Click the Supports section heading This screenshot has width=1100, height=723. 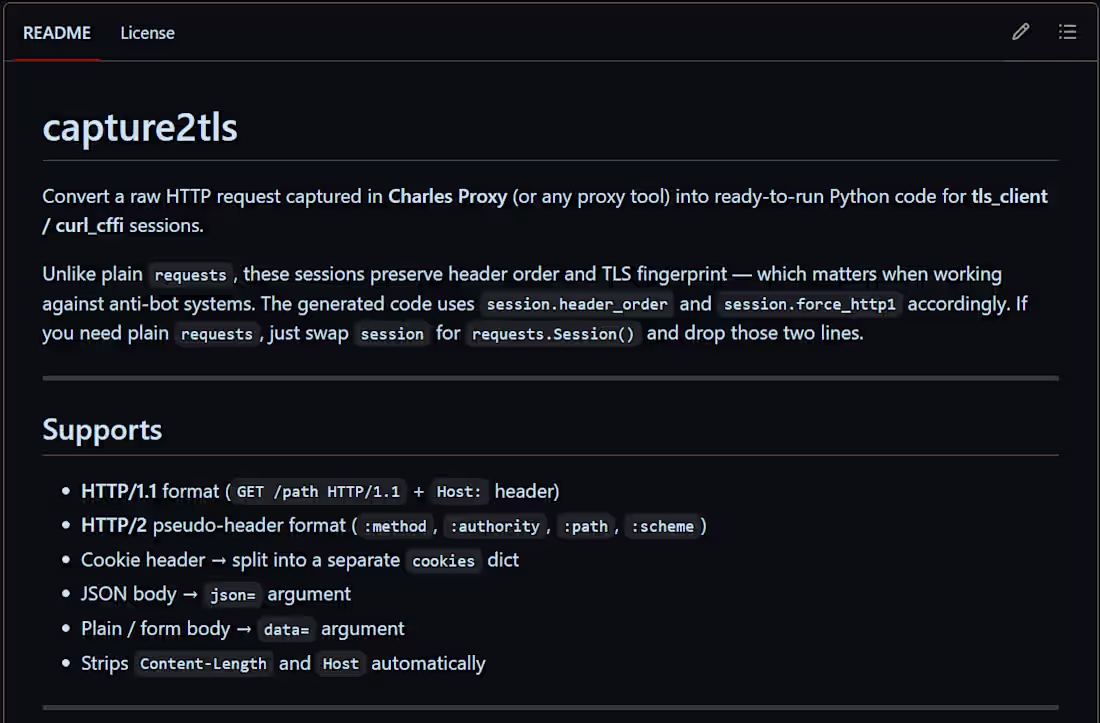(102, 429)
